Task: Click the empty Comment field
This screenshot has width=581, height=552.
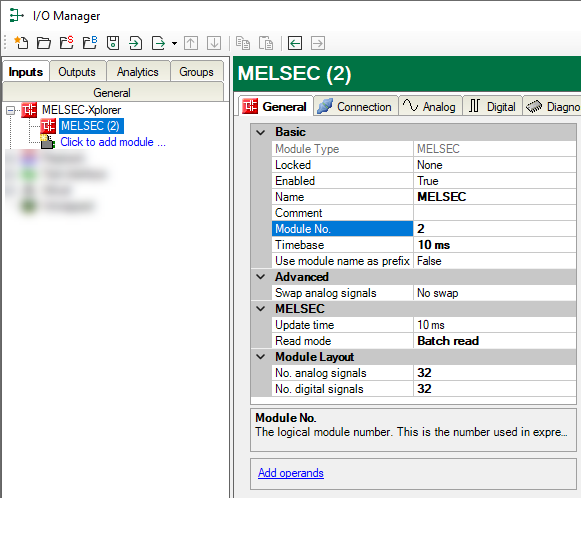Action: 495,213
